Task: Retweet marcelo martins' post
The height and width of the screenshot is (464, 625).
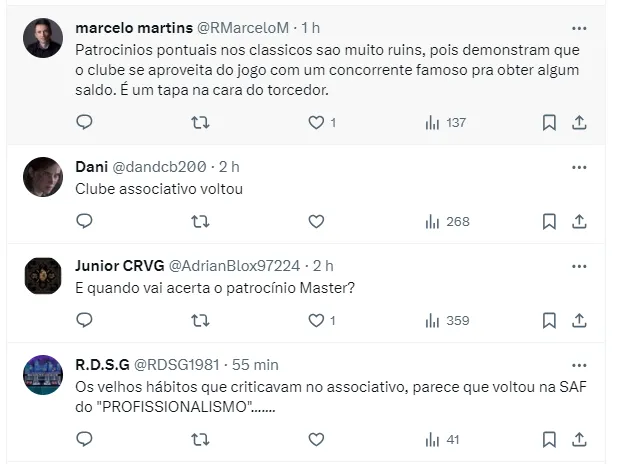Action: (x=200, y=122)
